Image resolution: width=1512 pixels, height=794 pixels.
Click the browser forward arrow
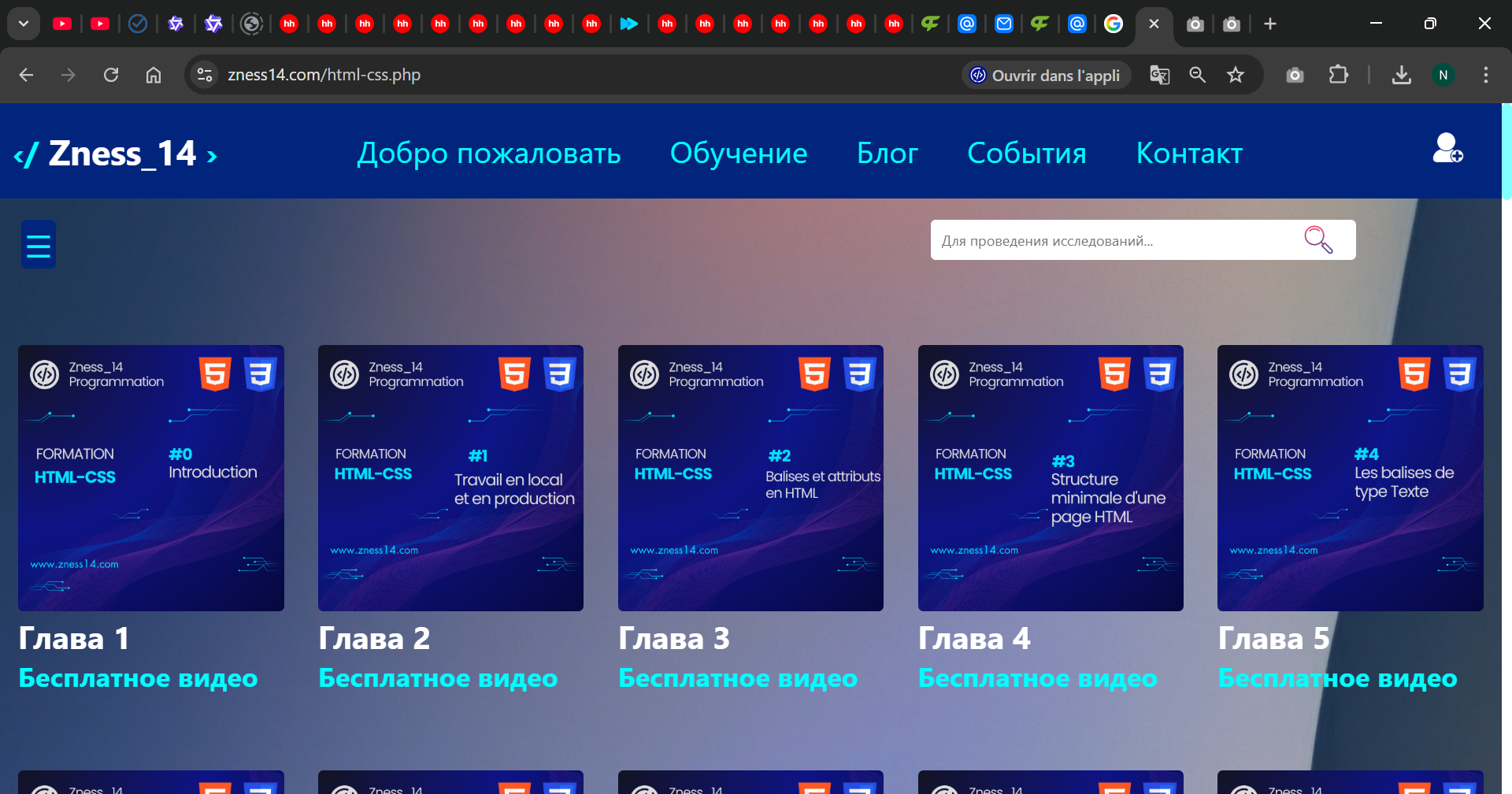(69, 75)
